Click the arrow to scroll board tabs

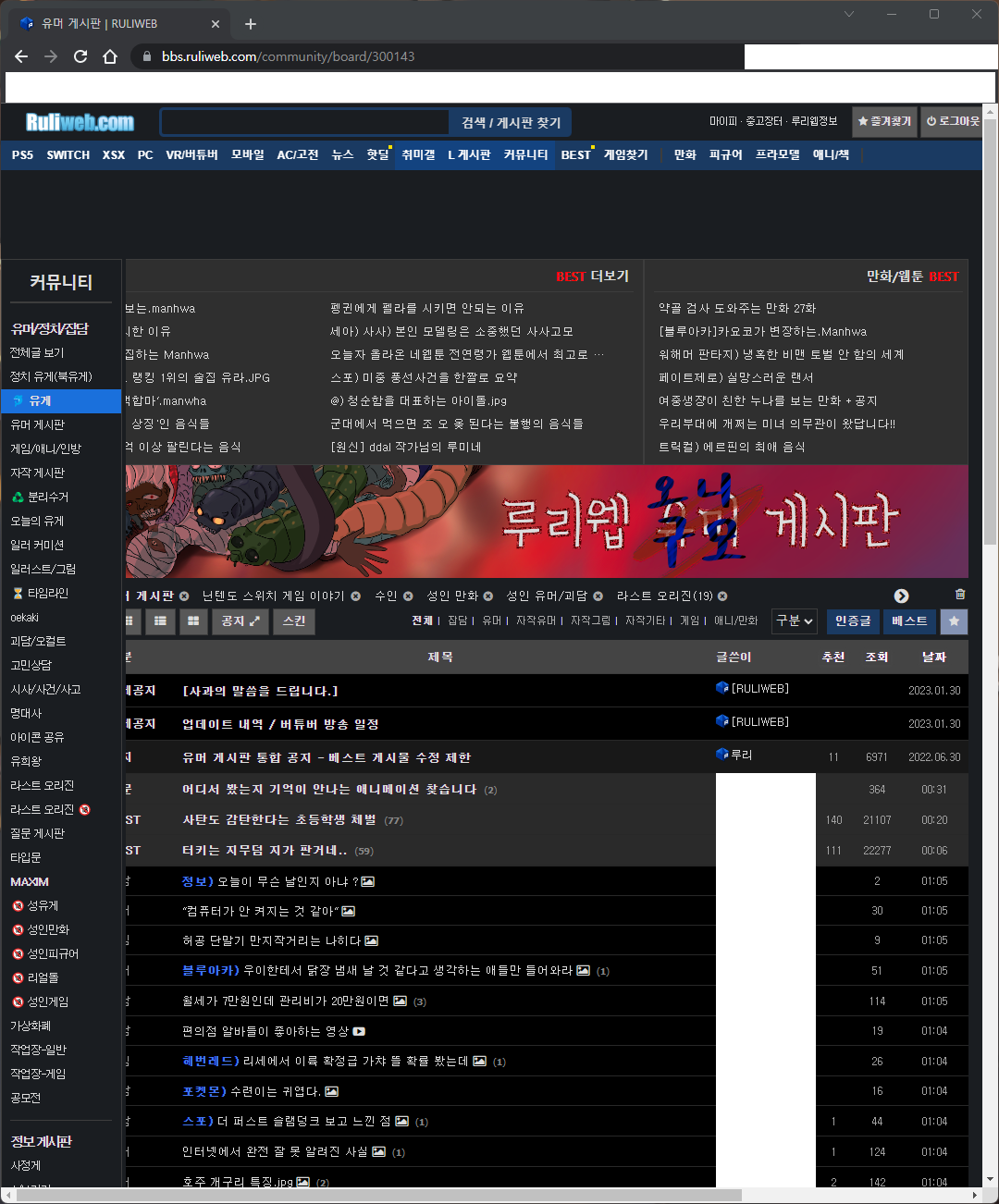pyautogui.click(x=901, y=596)
